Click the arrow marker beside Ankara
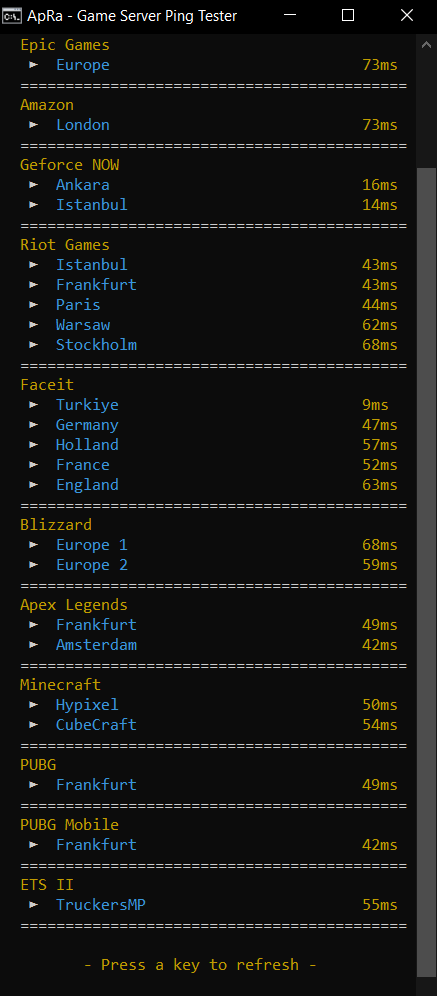437x996 pixels. click(x=34, y=185)
